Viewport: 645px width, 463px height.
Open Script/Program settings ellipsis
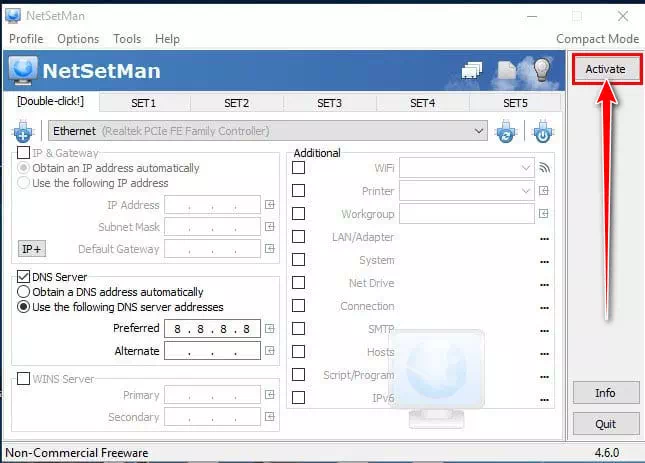(x=544, y=377)
